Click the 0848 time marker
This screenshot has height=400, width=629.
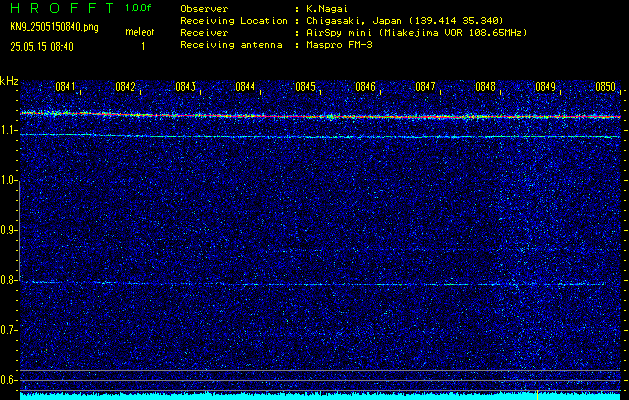point(485,87)
